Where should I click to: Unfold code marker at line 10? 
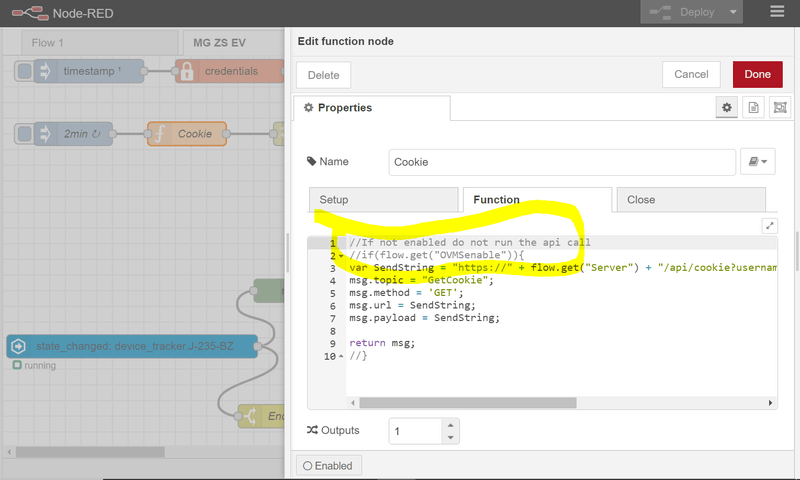(341, 356)
